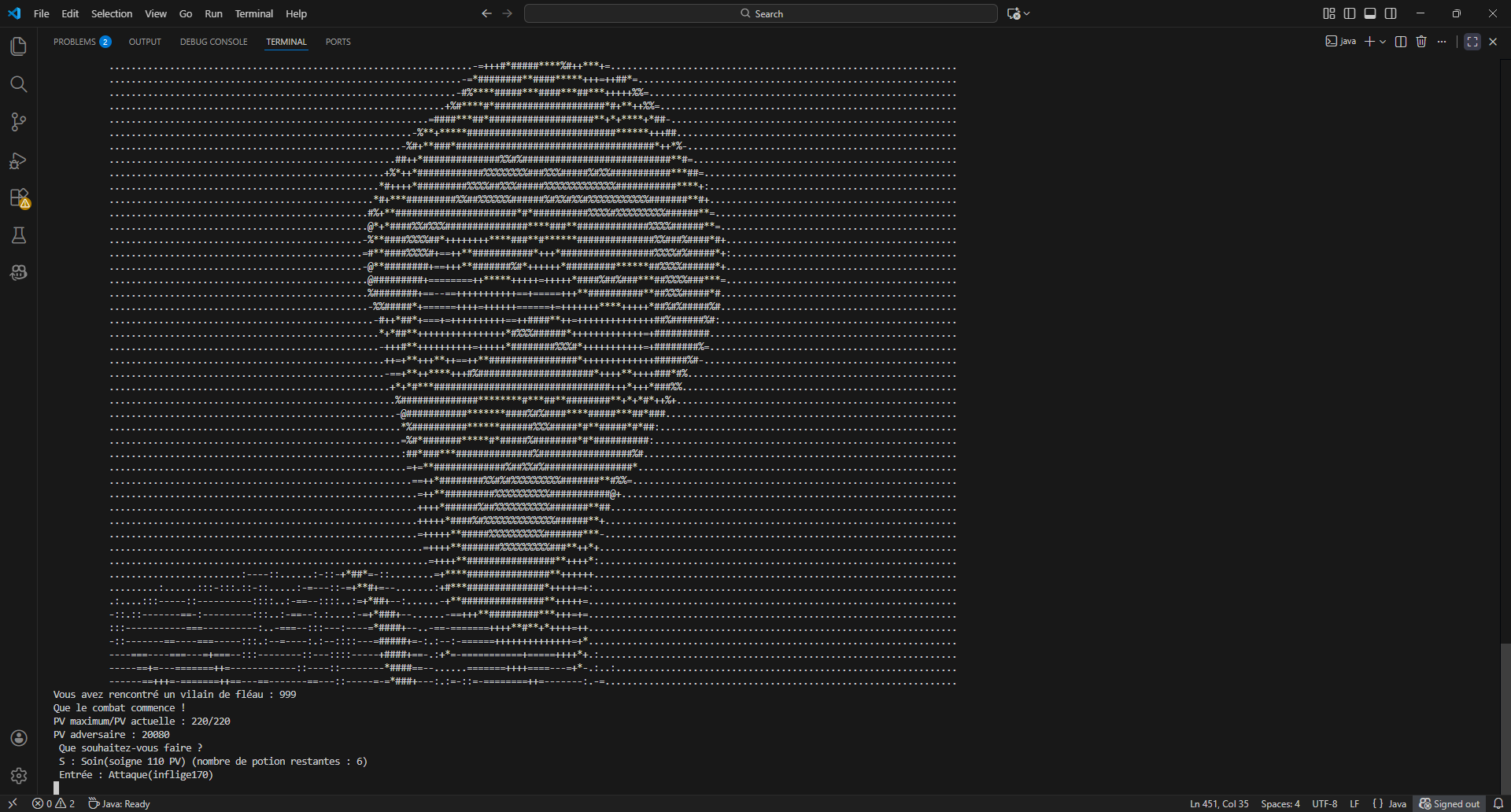Image resolution: width=1511 pixels, height=812 pixels.
Task: Go back with the left arrow
Action: coord(486,13)
